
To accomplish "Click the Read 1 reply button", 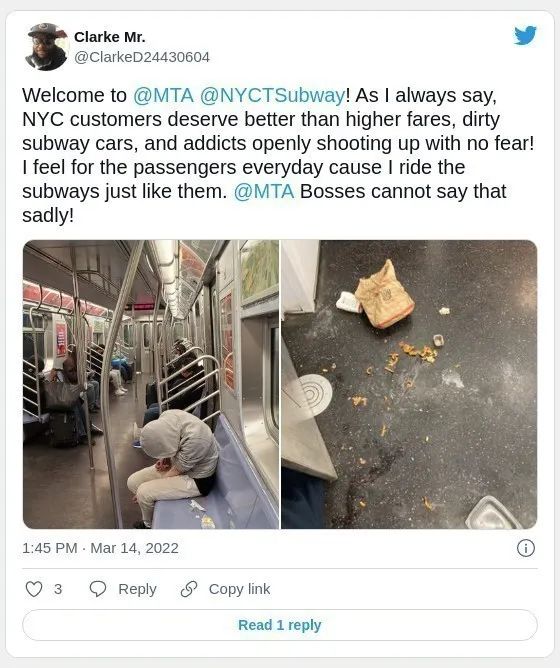I will (x=280, y=625).
